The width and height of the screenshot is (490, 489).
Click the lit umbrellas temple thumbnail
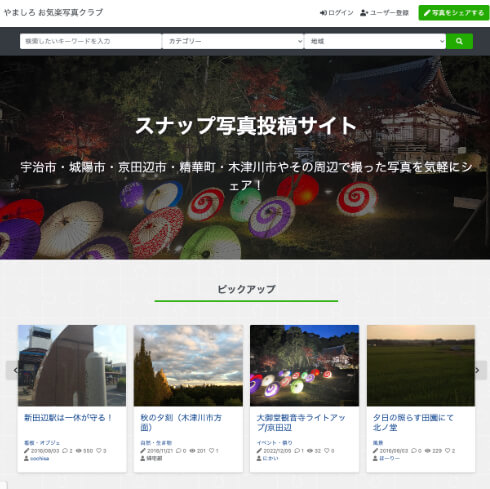[x=304, y=366]
